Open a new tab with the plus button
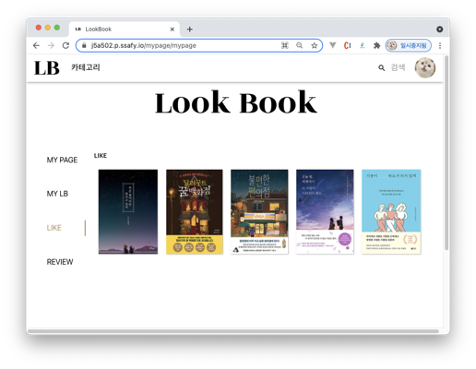This screenshot has width=476, height=369. click(190, 29)
